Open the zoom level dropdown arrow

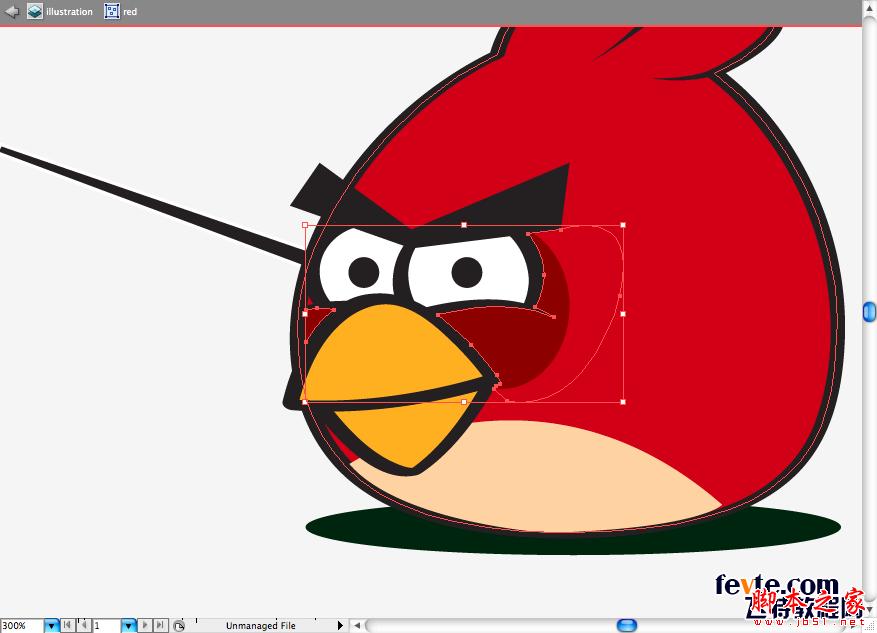click(x=51, y=625)
